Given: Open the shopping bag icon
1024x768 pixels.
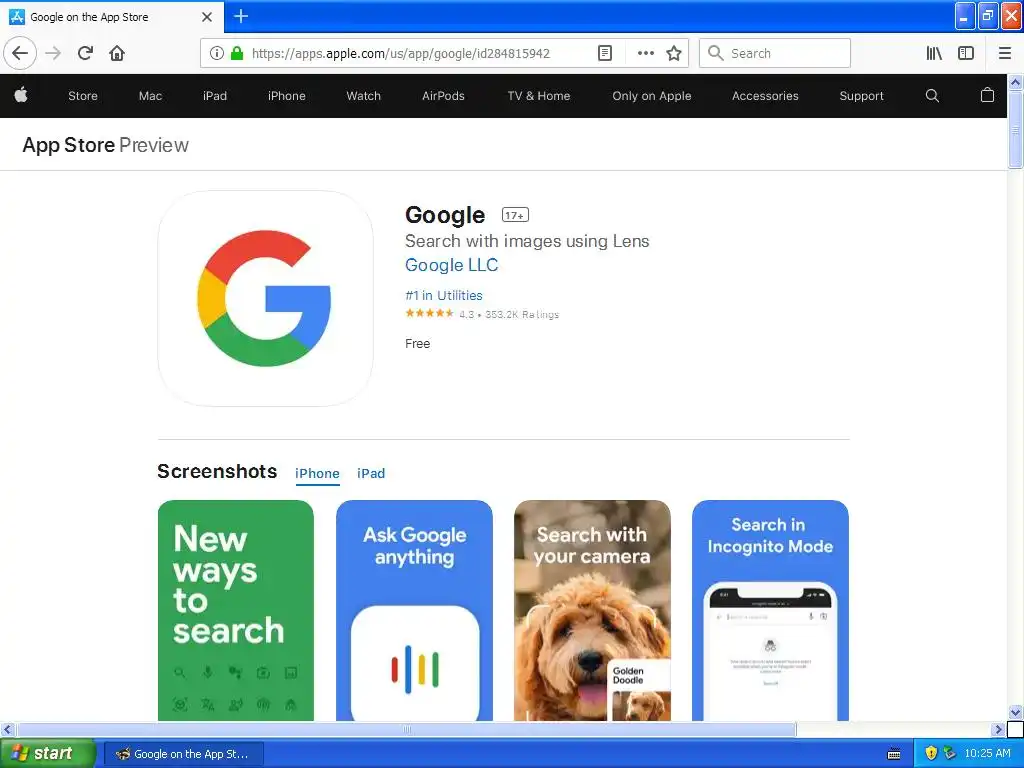Looking at the screenshot, I should click(x=987, y=95).
